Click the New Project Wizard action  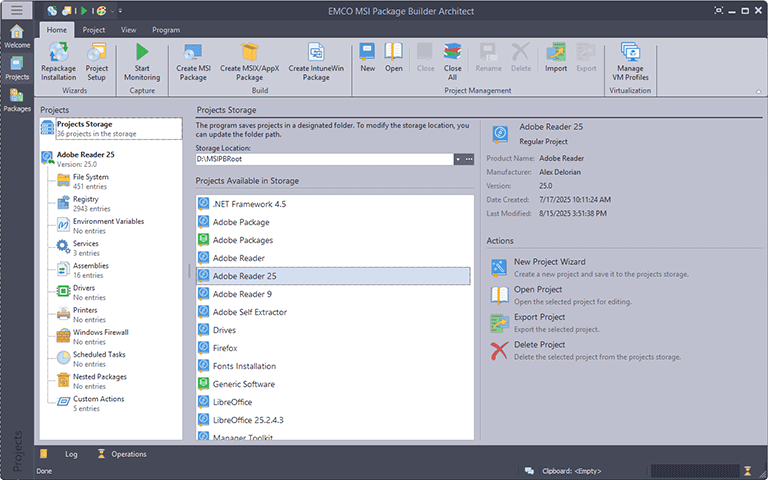click(549, 262)
